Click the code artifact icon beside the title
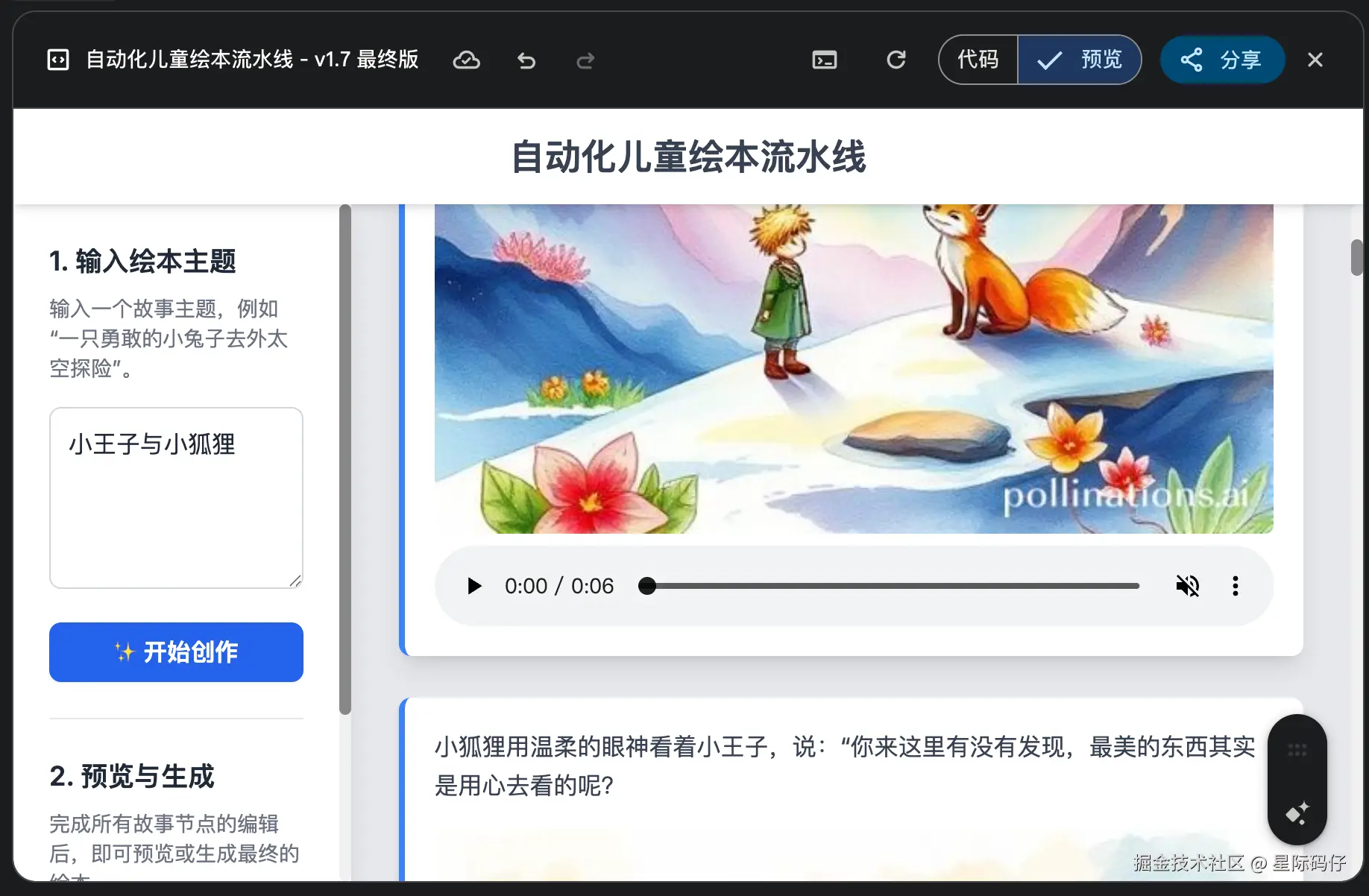Viewport: 1369px width, 896px height. (58, 60)
